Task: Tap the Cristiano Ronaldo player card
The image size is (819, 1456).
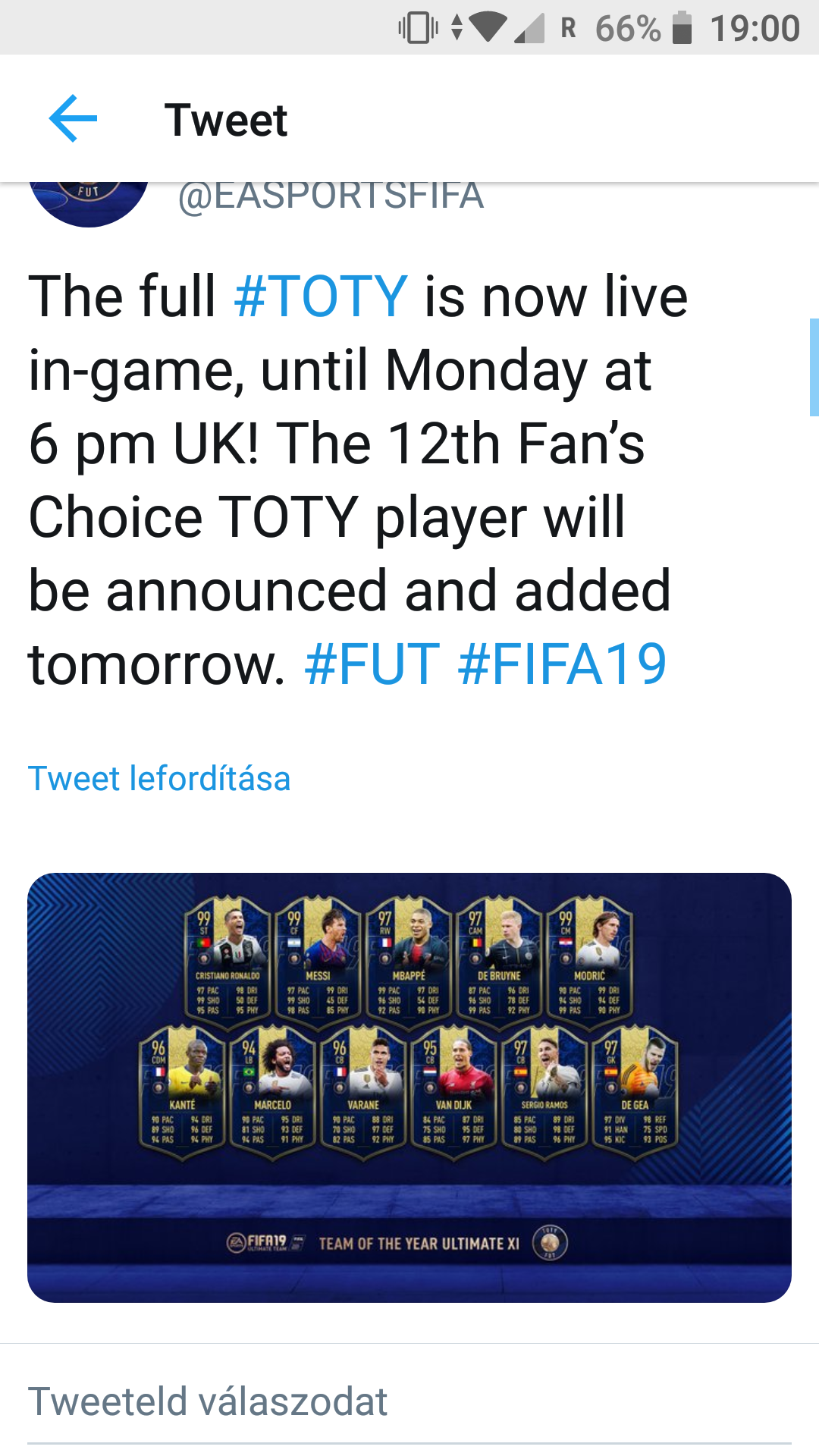Action: [227, 960]
